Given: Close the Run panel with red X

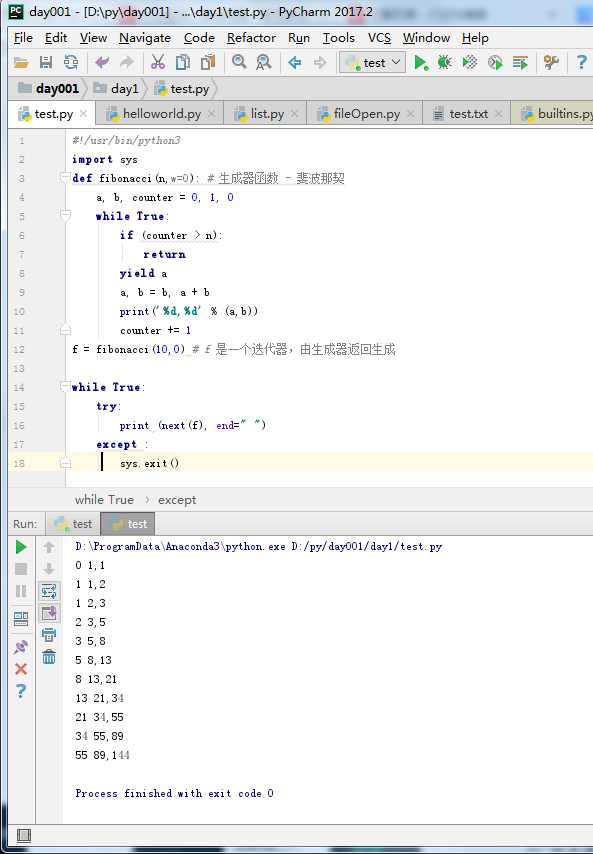Looking at the screenshot, I should 21,669.
